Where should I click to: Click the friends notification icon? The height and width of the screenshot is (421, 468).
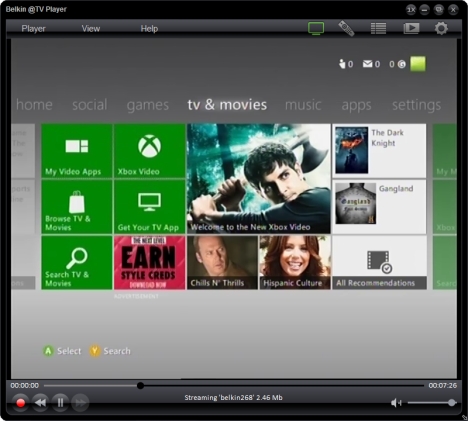pos(342,64)
